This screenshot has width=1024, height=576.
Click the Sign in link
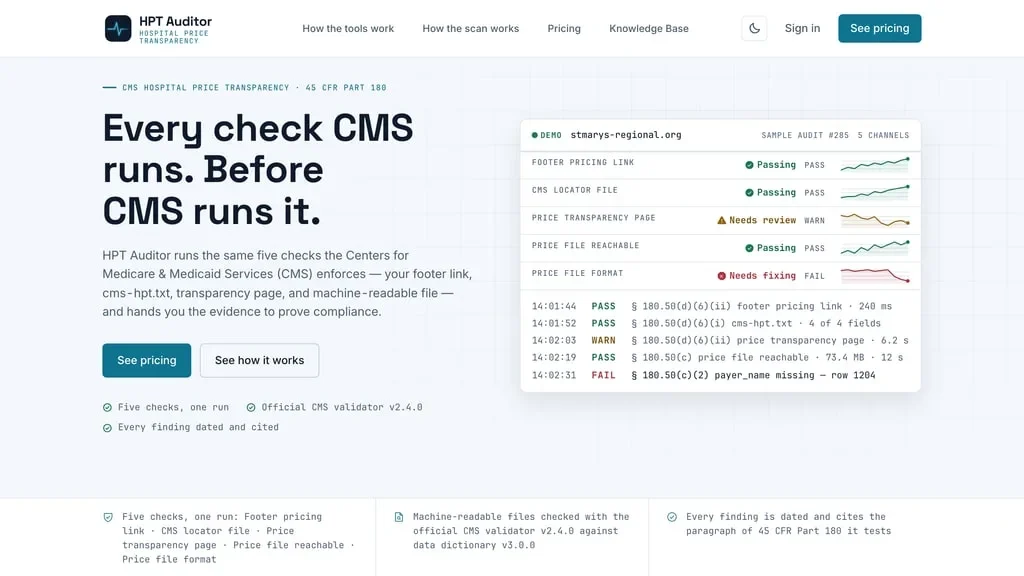click(803, 28)
